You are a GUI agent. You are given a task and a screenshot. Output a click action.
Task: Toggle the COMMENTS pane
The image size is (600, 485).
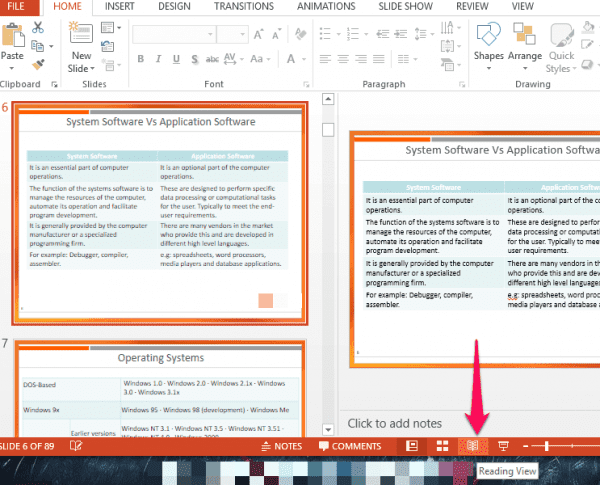pyautogui.click(x=350, y=446)
